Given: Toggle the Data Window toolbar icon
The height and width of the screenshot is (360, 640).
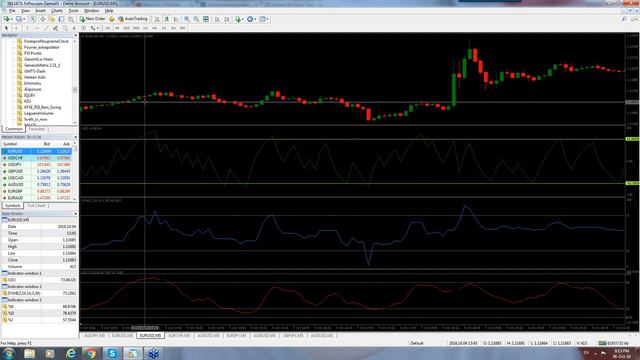Looking at the screenshot, I should pos(42,19).
